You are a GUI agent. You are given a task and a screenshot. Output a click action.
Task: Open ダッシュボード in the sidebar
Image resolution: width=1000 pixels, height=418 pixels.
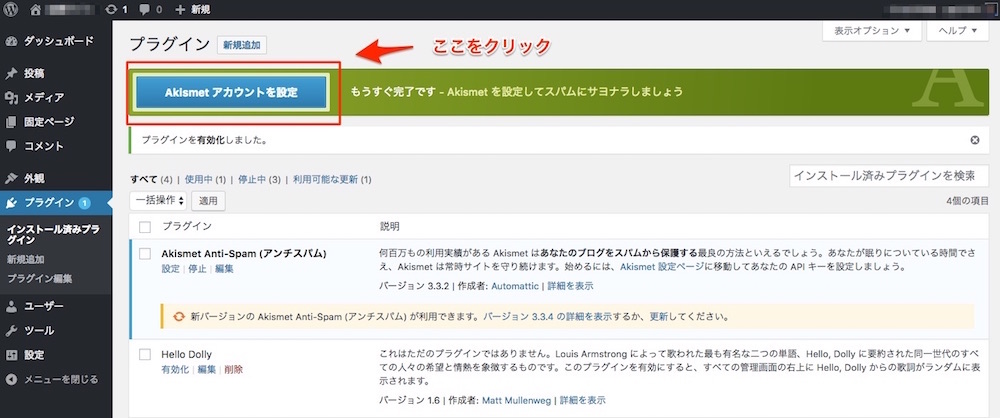coord(55,41)
